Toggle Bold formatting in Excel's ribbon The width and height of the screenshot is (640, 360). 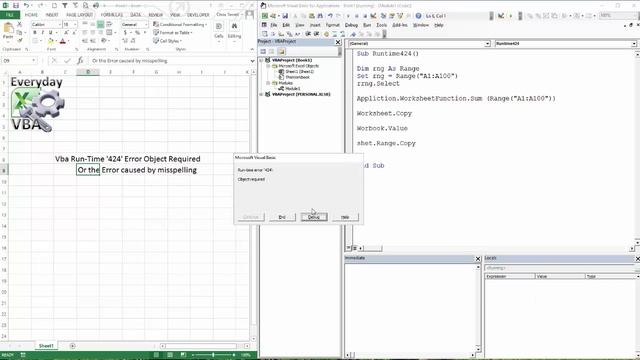click(35, 33)
